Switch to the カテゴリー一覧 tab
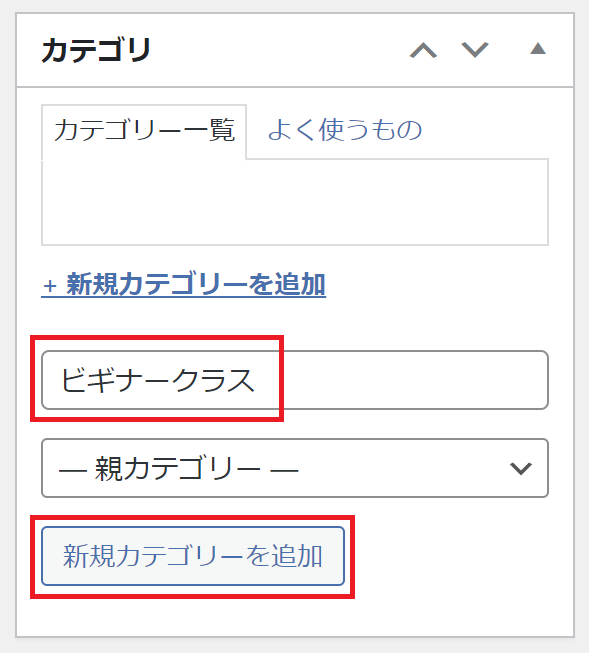 [x=144, y=130]
